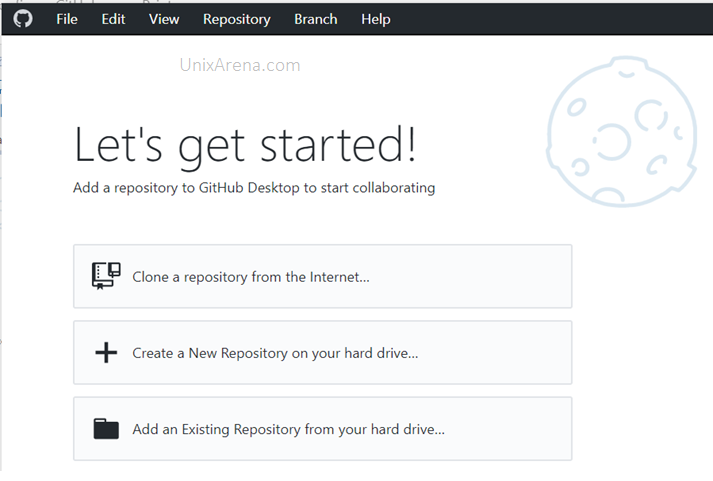Viewport: 713px width, 481px height.
Task: Click the GitHub Octocat logo icon
Action: (x=23, y=19)
